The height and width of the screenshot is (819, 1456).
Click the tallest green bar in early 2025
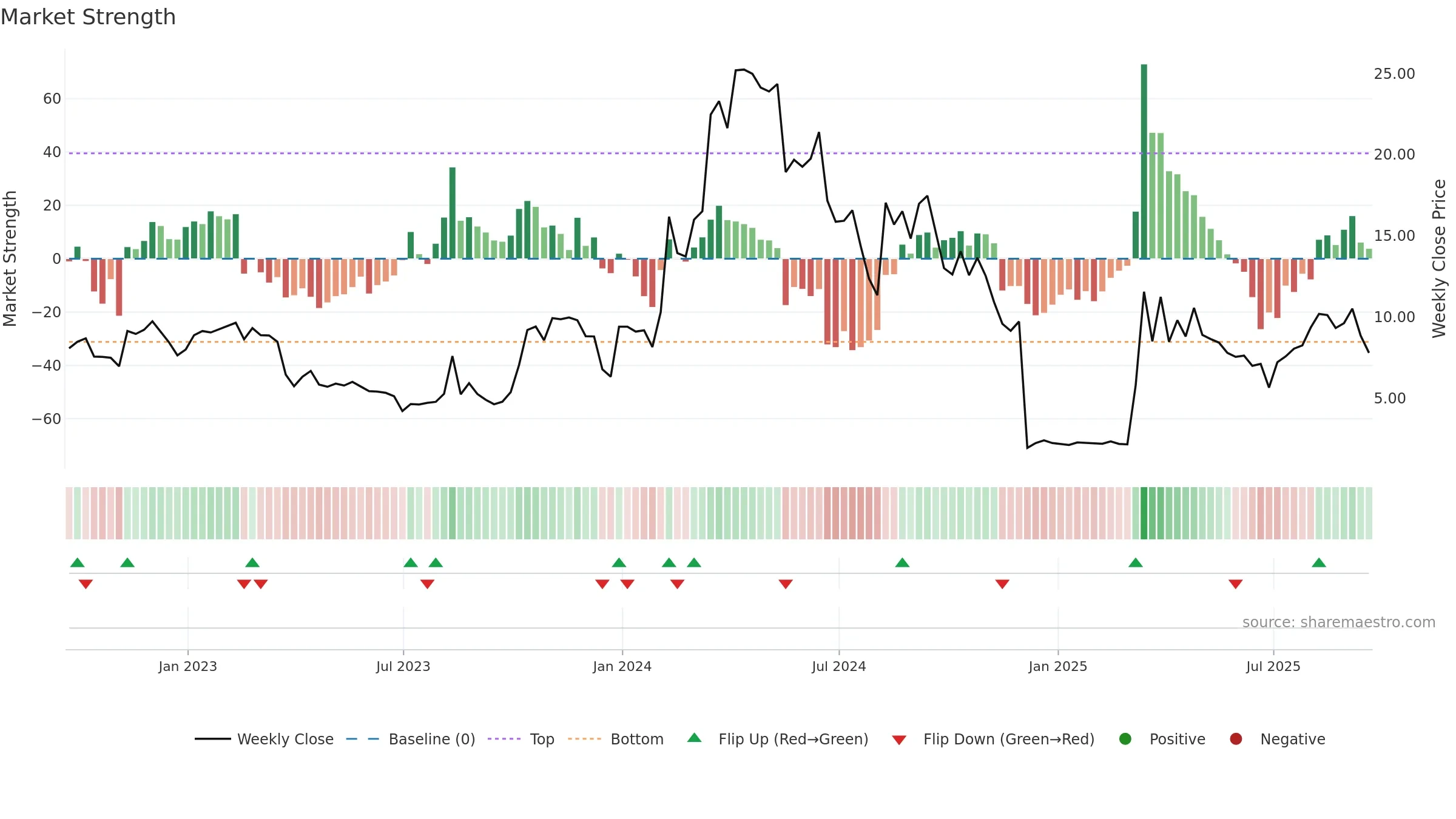point(1144,161)
